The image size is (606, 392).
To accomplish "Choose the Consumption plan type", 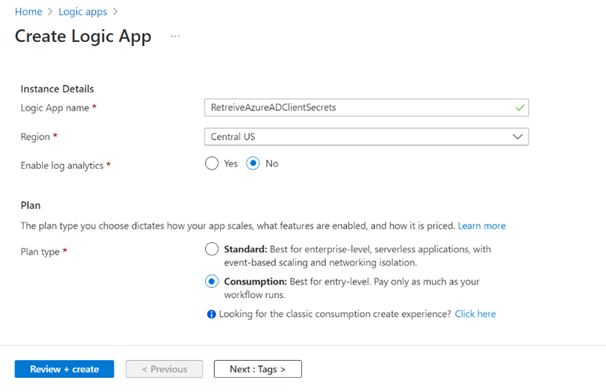I will 212,281.
